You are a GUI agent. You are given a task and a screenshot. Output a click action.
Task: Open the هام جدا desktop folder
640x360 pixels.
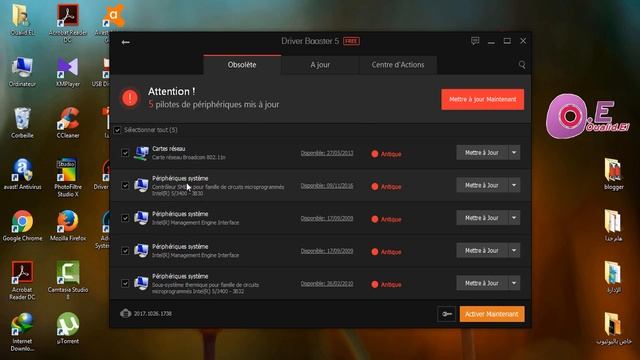tap(613, 226)
